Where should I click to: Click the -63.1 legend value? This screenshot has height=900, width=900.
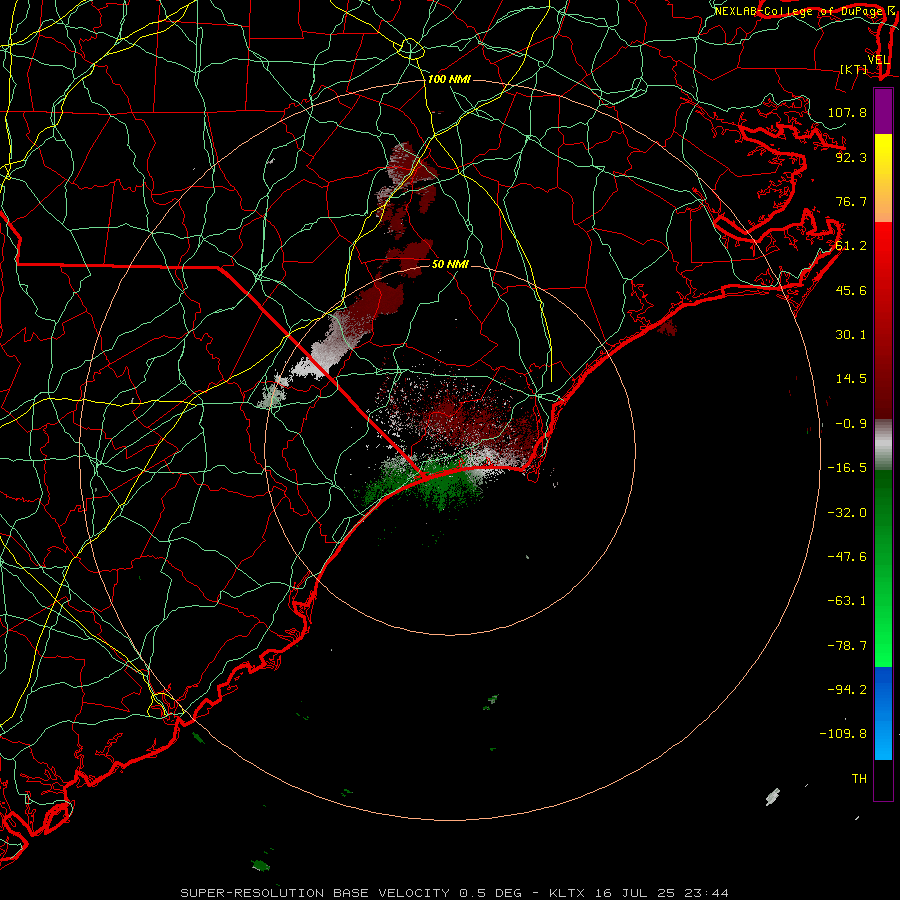[847, 601]
